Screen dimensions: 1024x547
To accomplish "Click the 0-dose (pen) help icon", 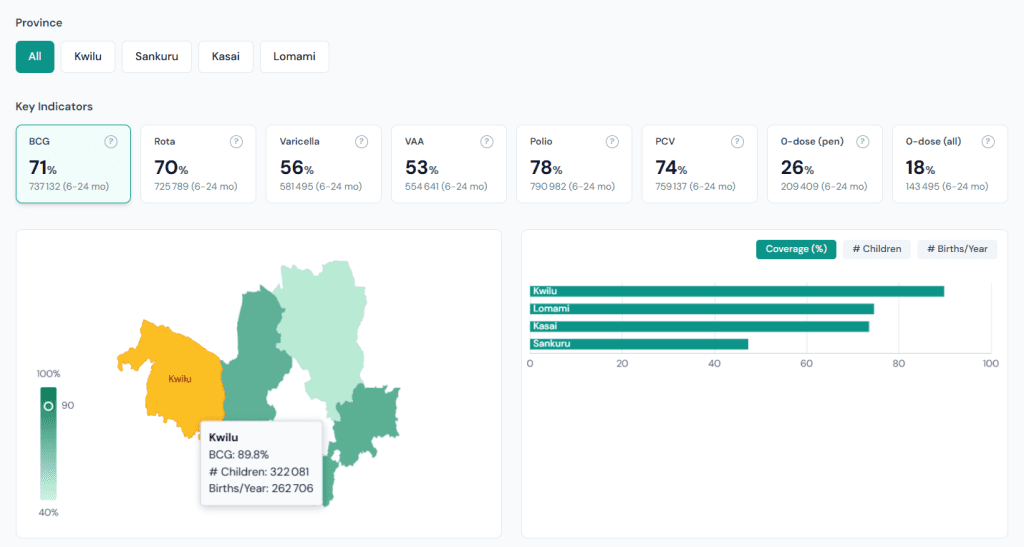I will coord(862,142).
